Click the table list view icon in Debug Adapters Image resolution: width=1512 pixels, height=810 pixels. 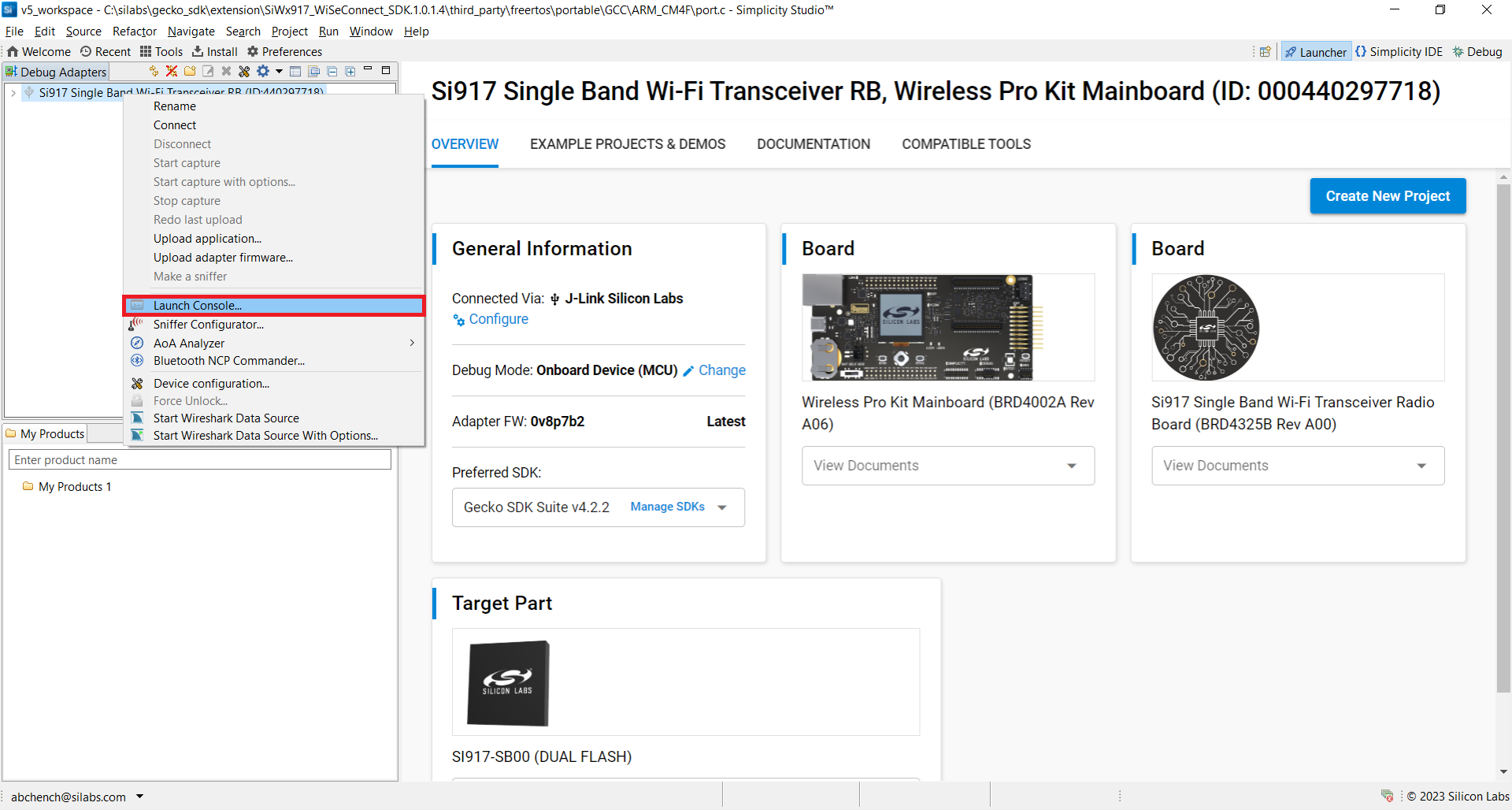click(x=295, y=72)
